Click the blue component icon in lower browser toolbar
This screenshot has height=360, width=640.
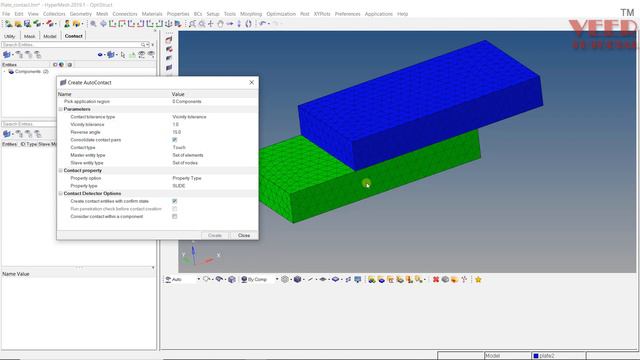click(x=7, y=134)
